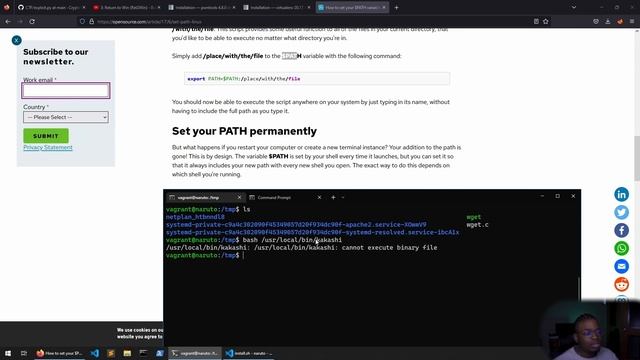Open the Firefox downloads panel
640x360 pixels.
click(608, 21)
